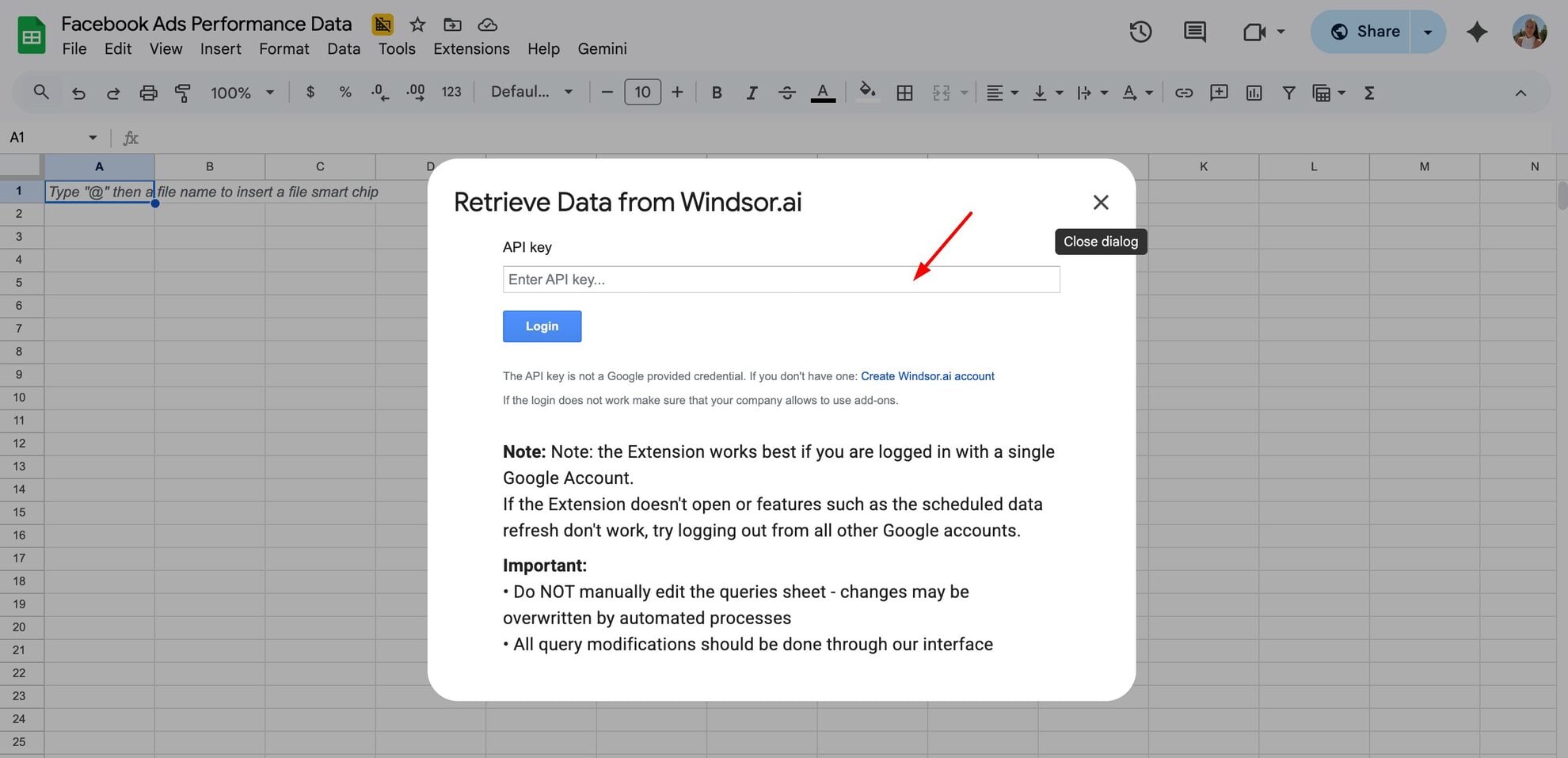Click the insert link icon
The image size is (1568, 758).
[x=1183, y=93]
